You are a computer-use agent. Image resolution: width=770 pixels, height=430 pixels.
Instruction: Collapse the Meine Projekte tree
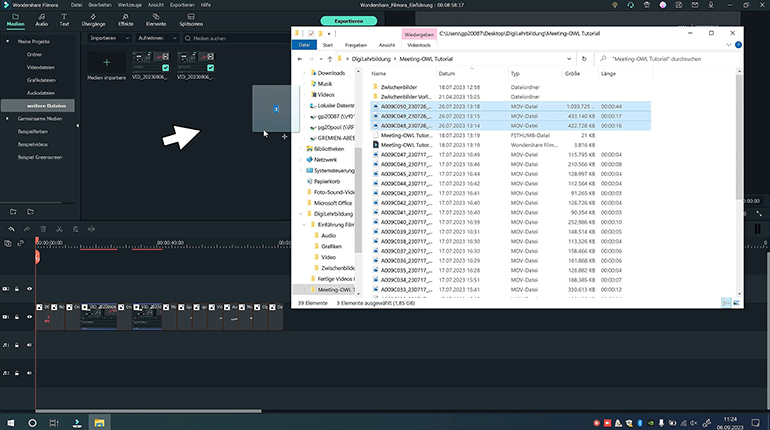[7, 42]
